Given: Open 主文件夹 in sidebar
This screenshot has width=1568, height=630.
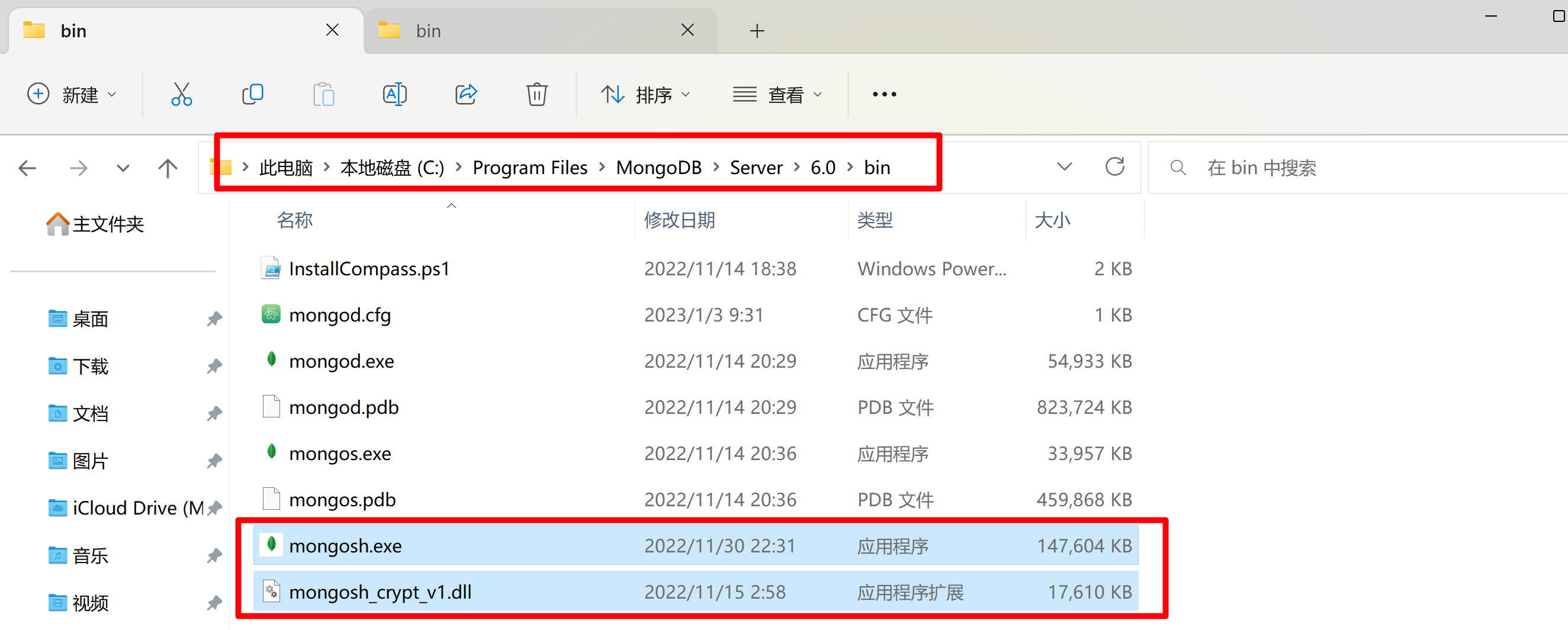Looking at the screenshot, I should 95,224.
